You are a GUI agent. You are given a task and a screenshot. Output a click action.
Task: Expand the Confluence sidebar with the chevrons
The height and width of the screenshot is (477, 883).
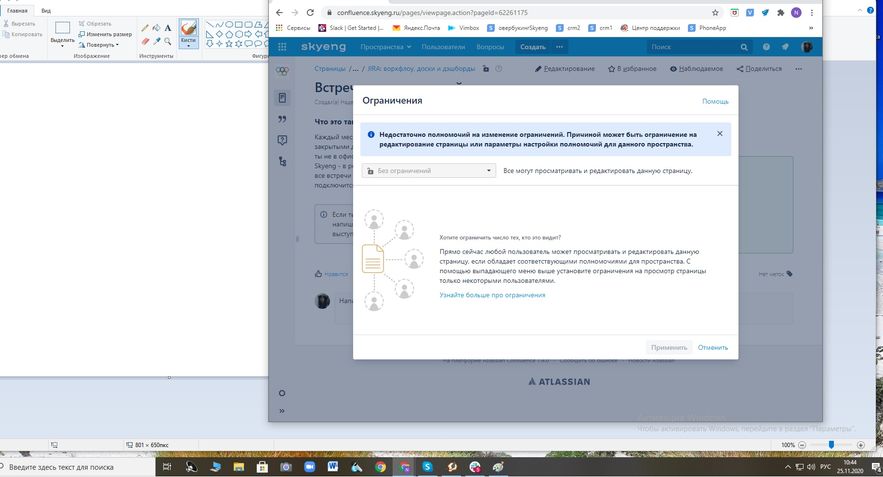pyautogui.click(x=282, y=411)
